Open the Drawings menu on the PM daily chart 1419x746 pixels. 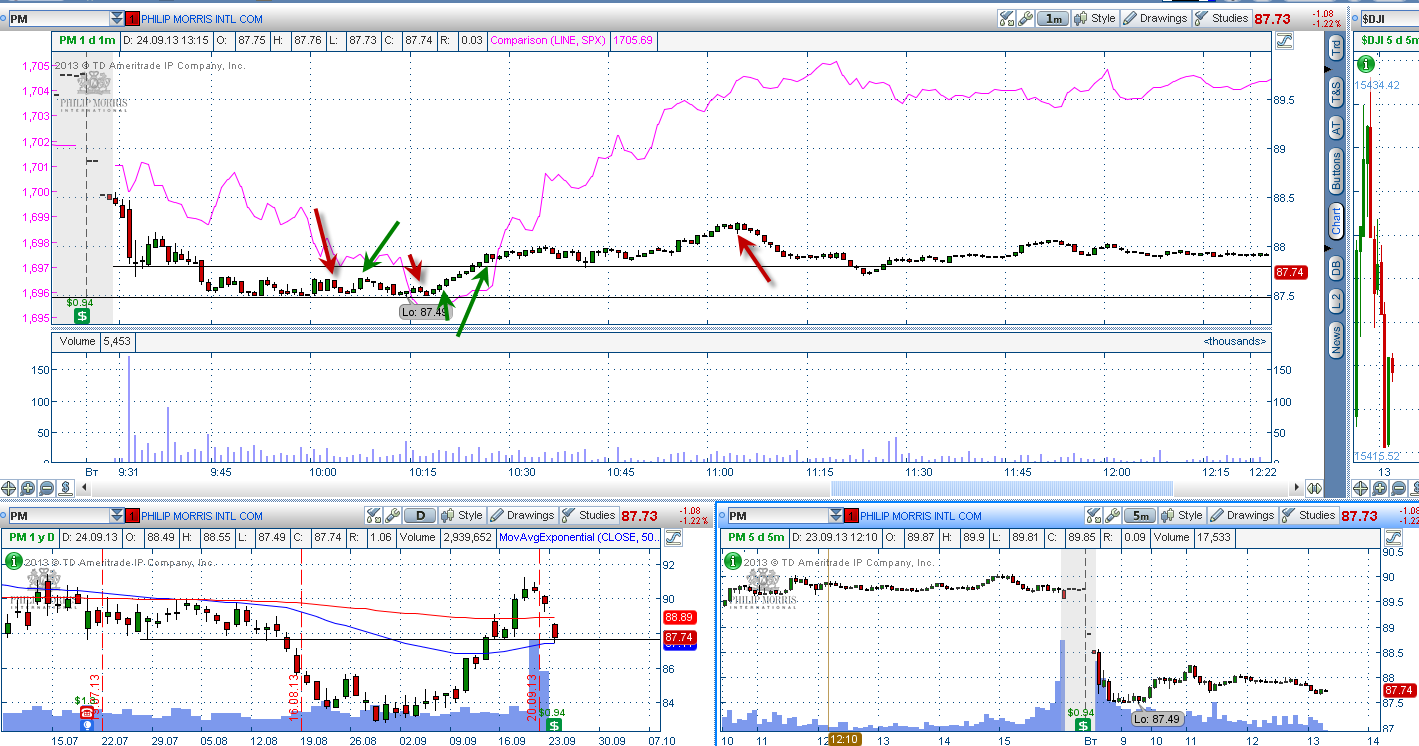(522, 516)
